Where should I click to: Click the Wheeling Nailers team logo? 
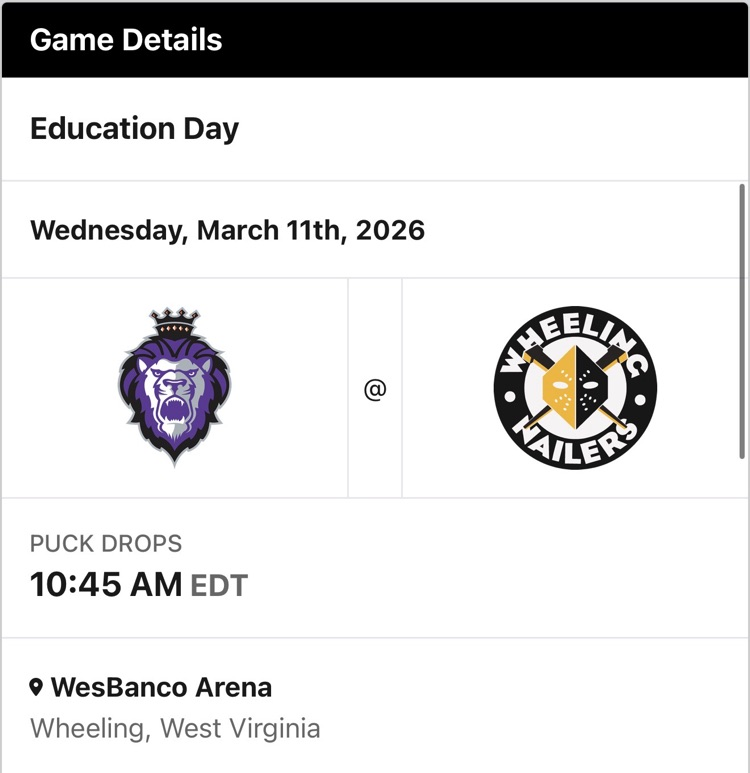coord(575,387)
